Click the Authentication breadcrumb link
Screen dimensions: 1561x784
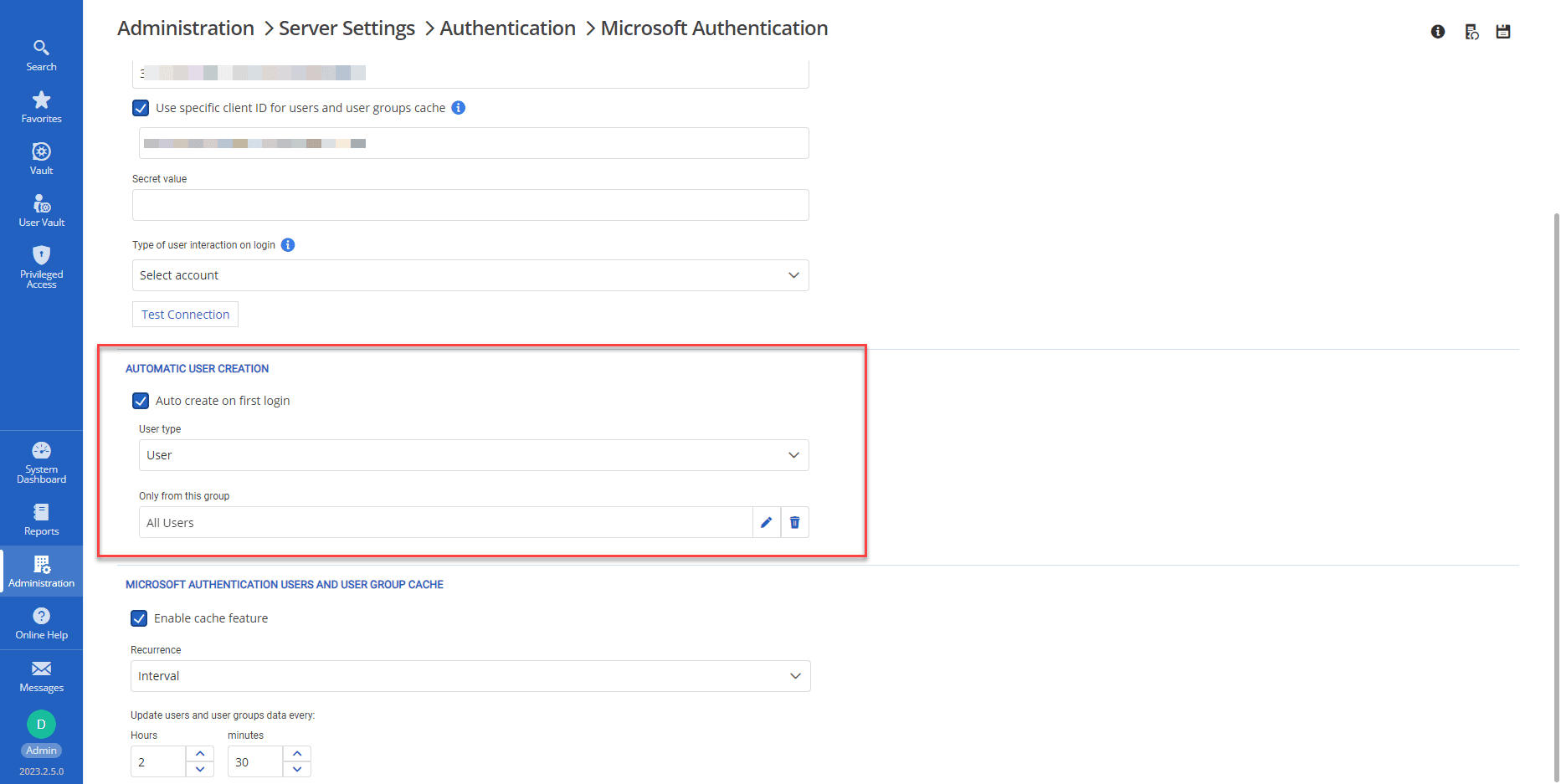(507, 28)
